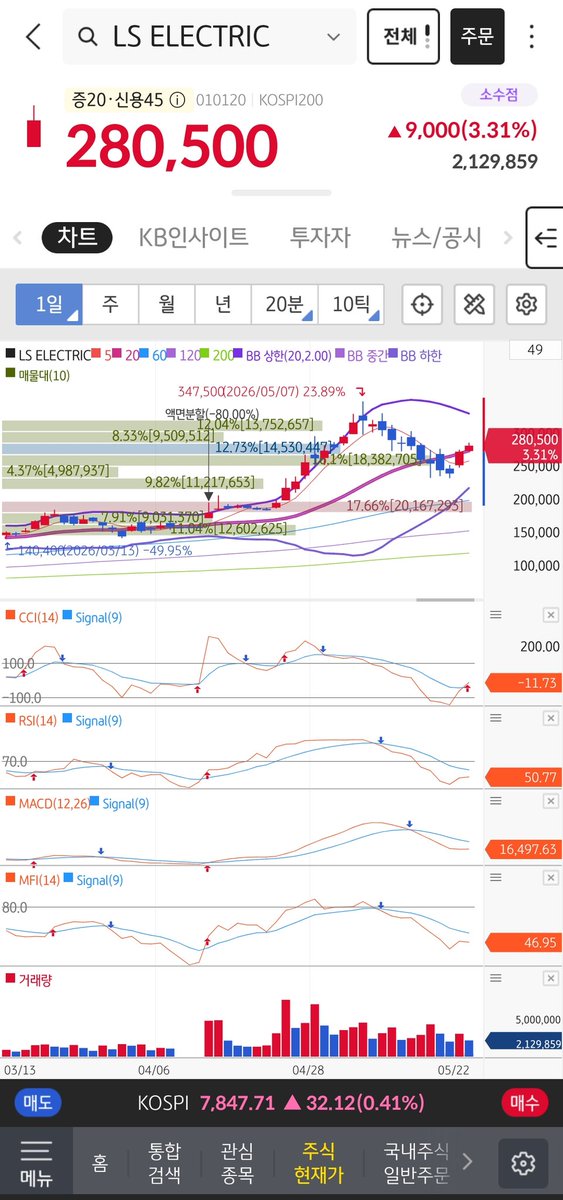Screen dimensions: 563x1200
Task: Tap the LS ELECTRIC stock name field
Action: click(209, 37)
